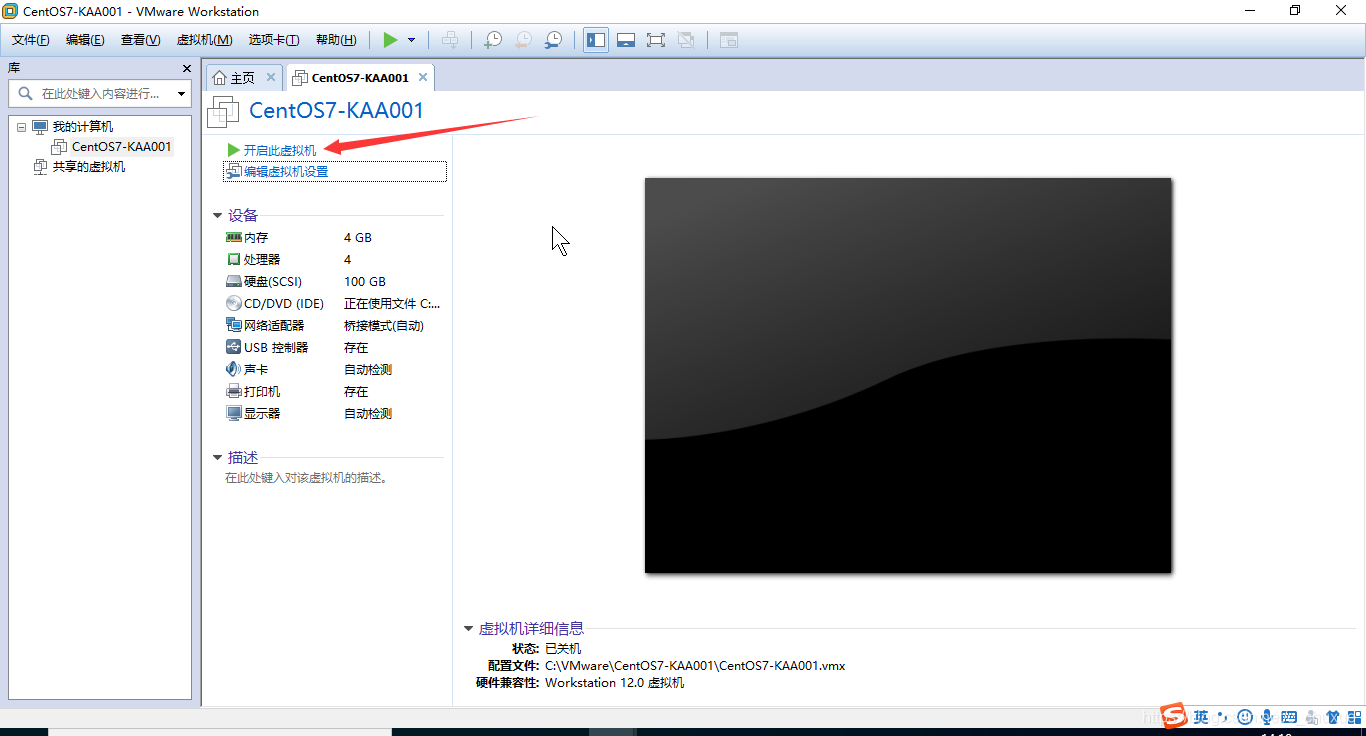Toggle the Sogou punctuation mode icon
The image size is (1366, 736).
[x=1223, y=717]
